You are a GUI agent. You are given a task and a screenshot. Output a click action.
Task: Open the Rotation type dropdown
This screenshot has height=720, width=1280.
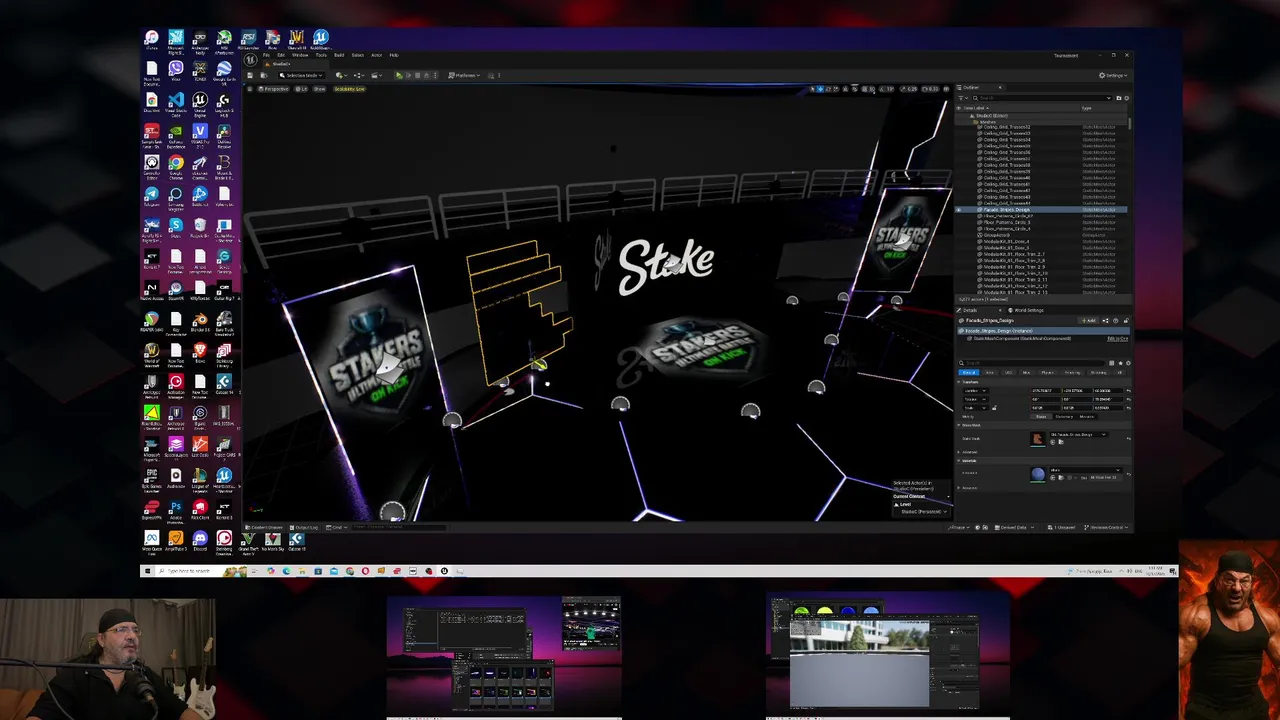click(975, 399)
